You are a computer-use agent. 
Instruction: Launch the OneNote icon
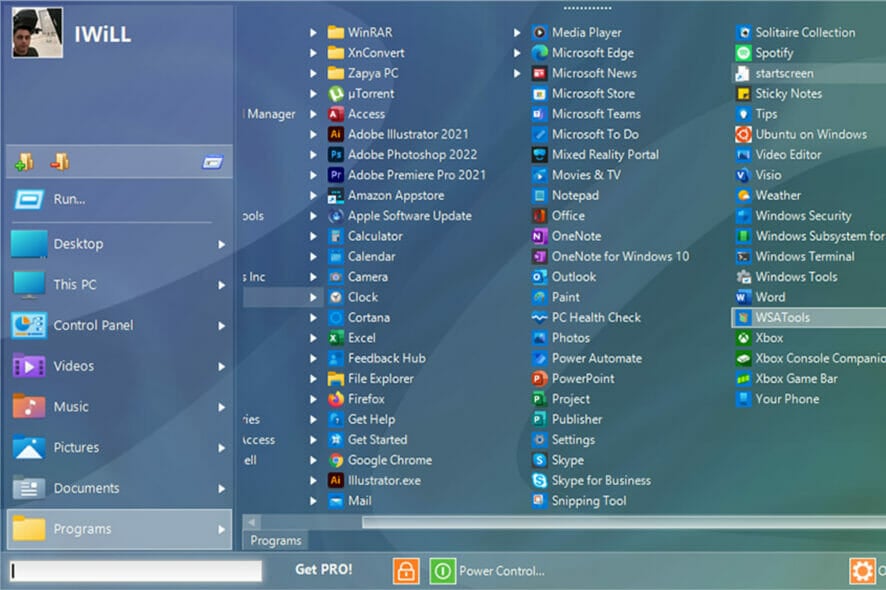tap(540, 236)
